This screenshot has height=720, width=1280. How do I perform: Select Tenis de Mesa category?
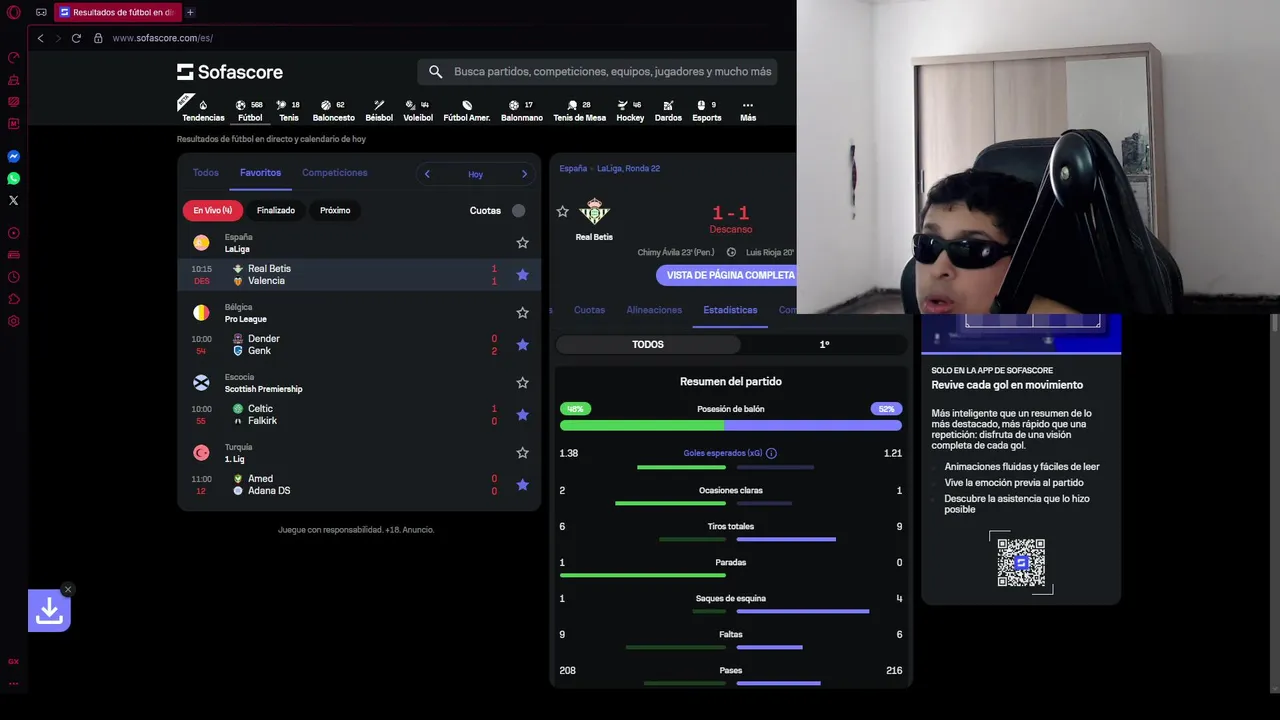click(580, 110)
